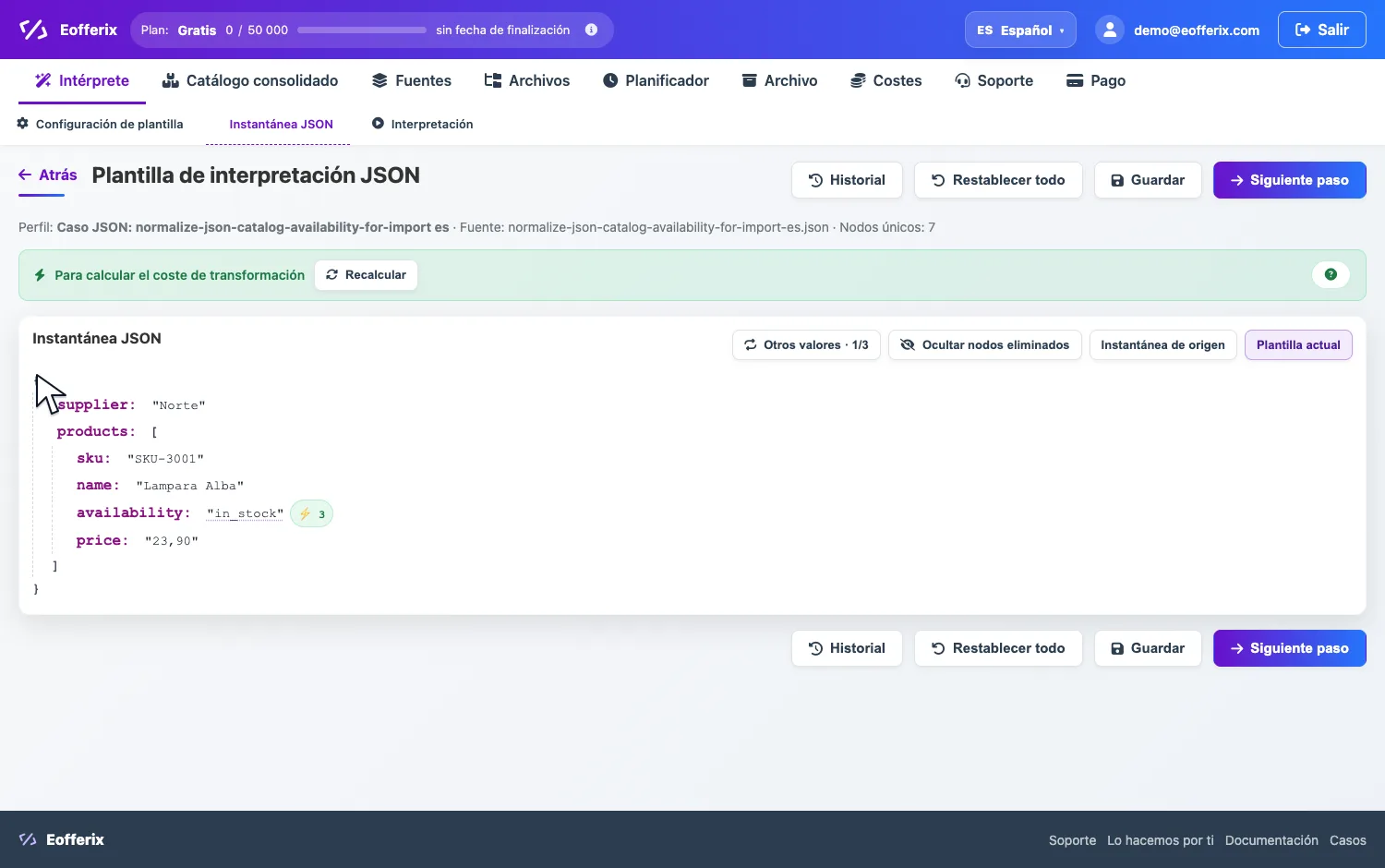Open the Lo hacemos por ti link

[1161, 840]
